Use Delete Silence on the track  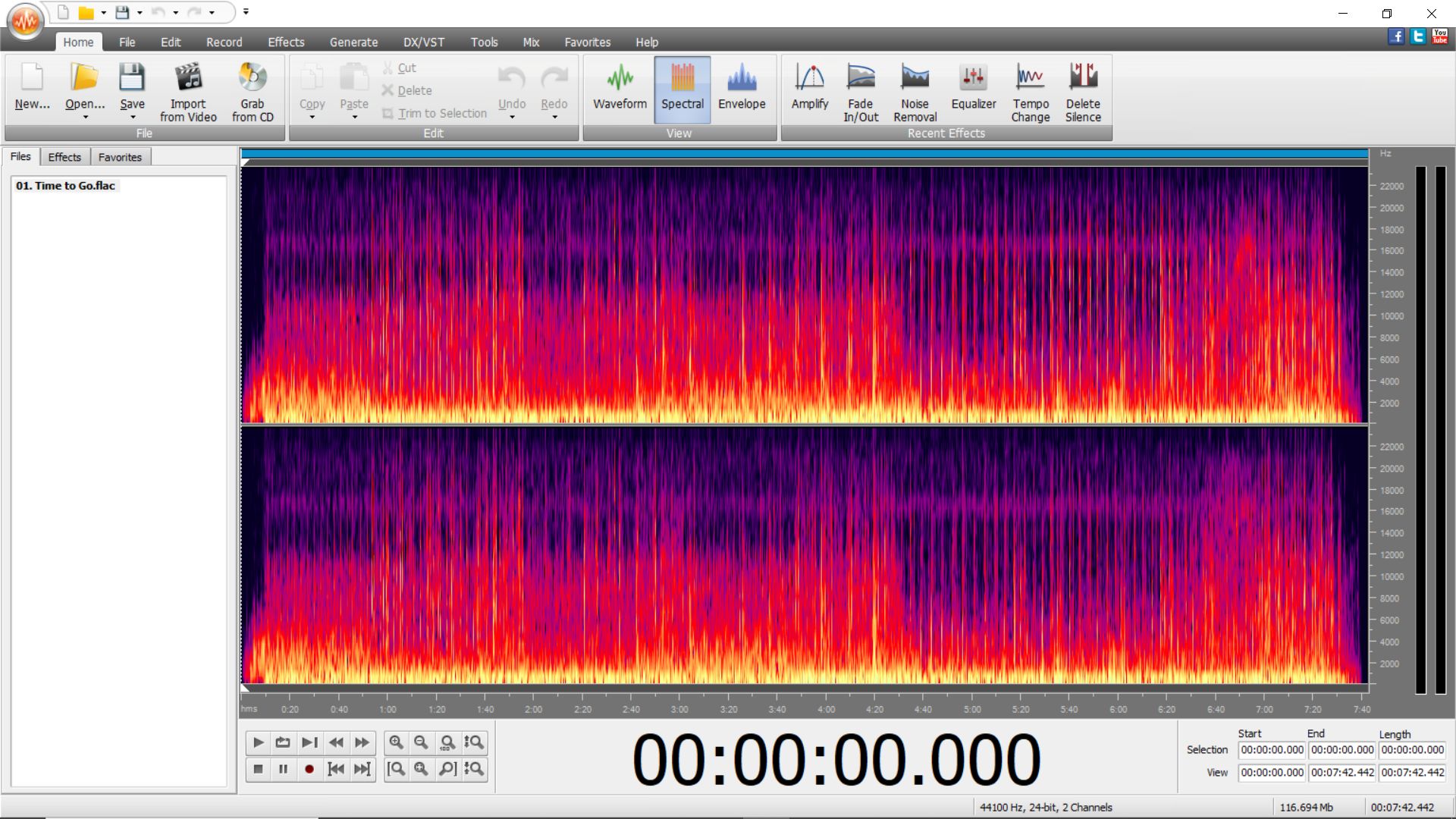click(x=1083, y=91)
